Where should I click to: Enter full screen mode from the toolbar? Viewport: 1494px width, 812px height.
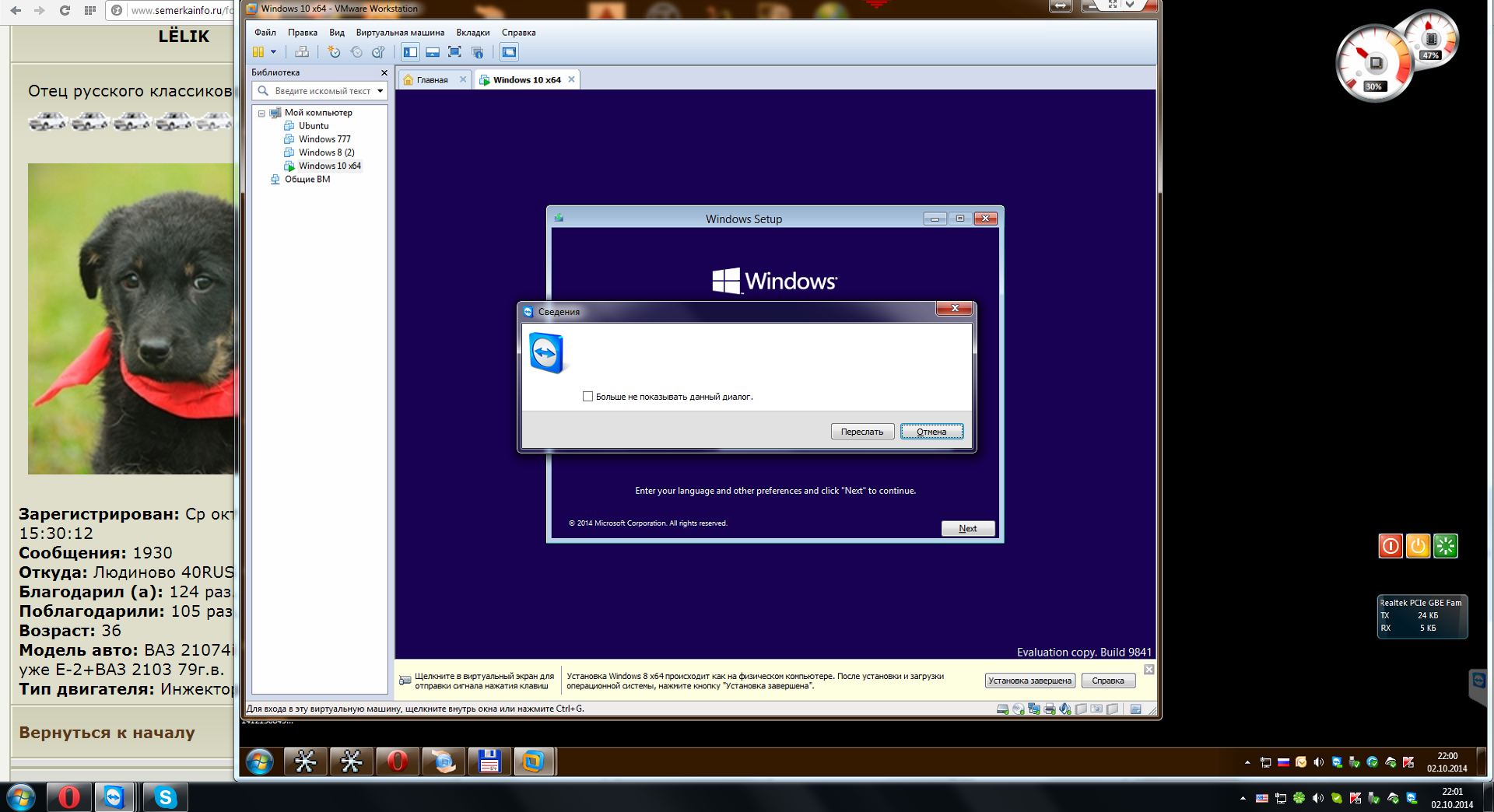[x=454, y=52]
